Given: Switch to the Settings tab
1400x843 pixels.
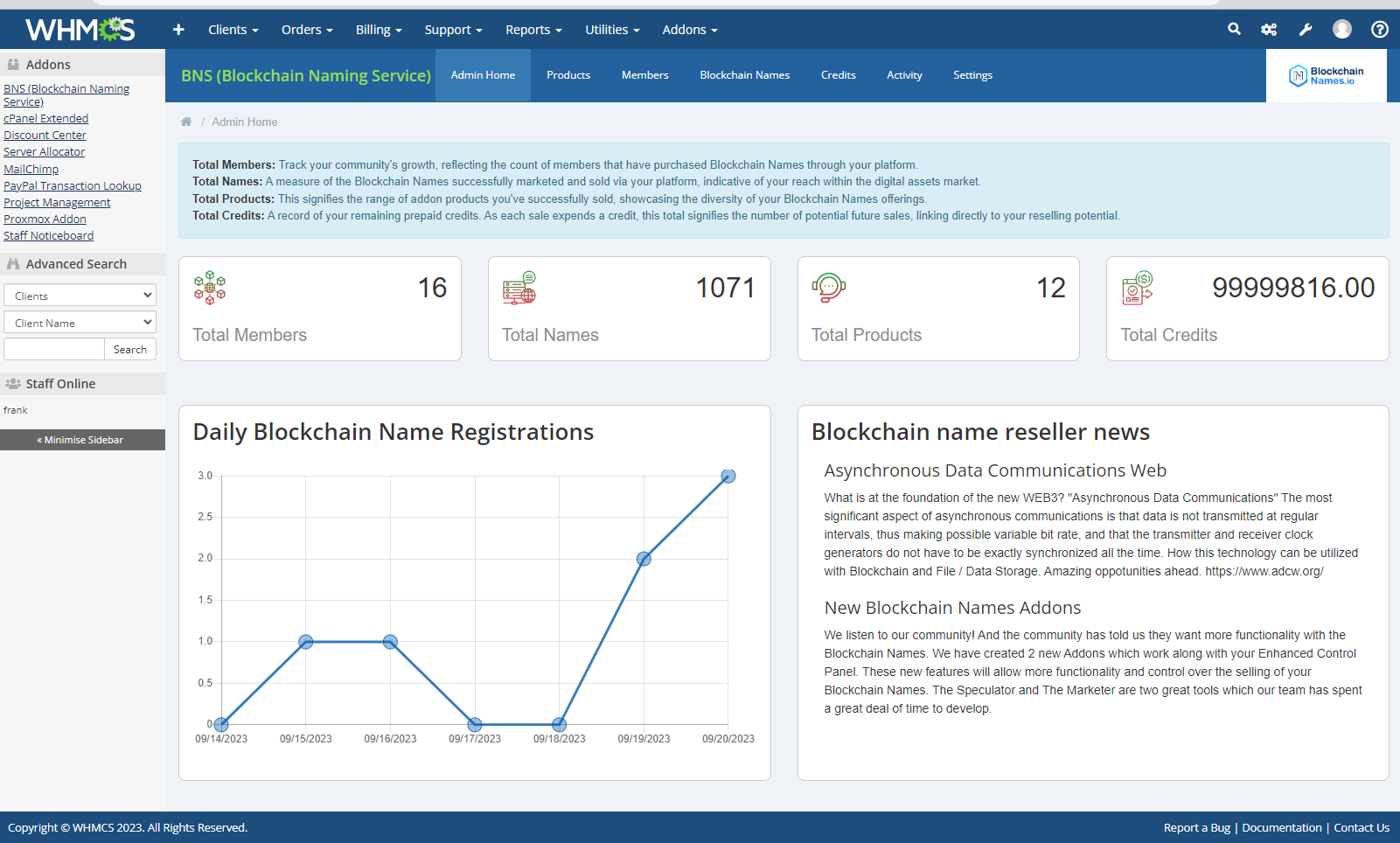Looking at the screenshot, I should [x=972, y=75].
